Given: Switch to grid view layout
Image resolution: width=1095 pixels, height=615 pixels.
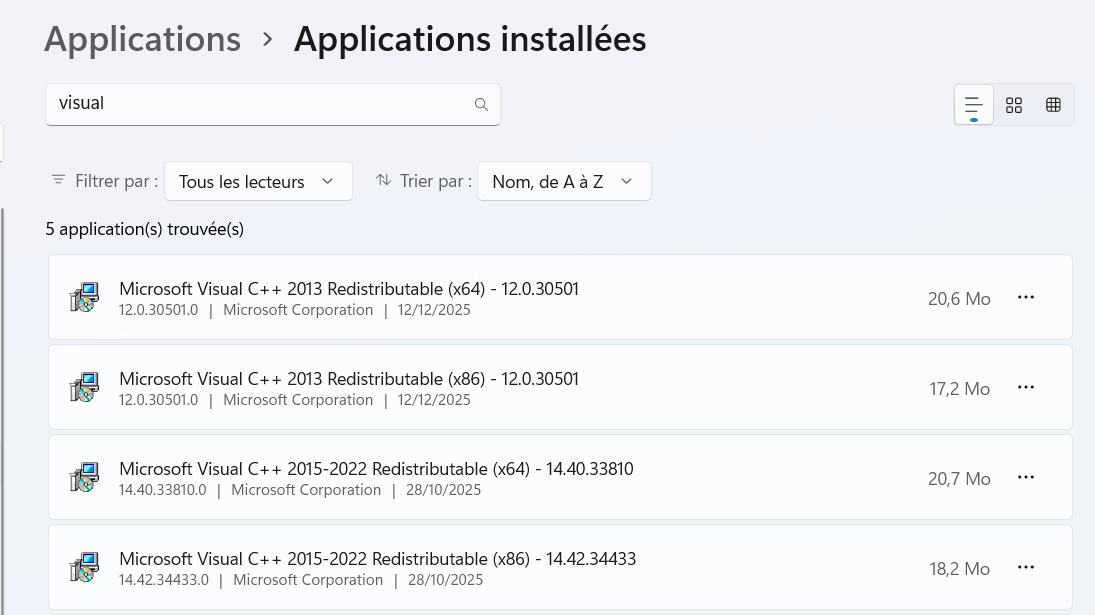Looking at the screenshot, I should [1014, 105].
